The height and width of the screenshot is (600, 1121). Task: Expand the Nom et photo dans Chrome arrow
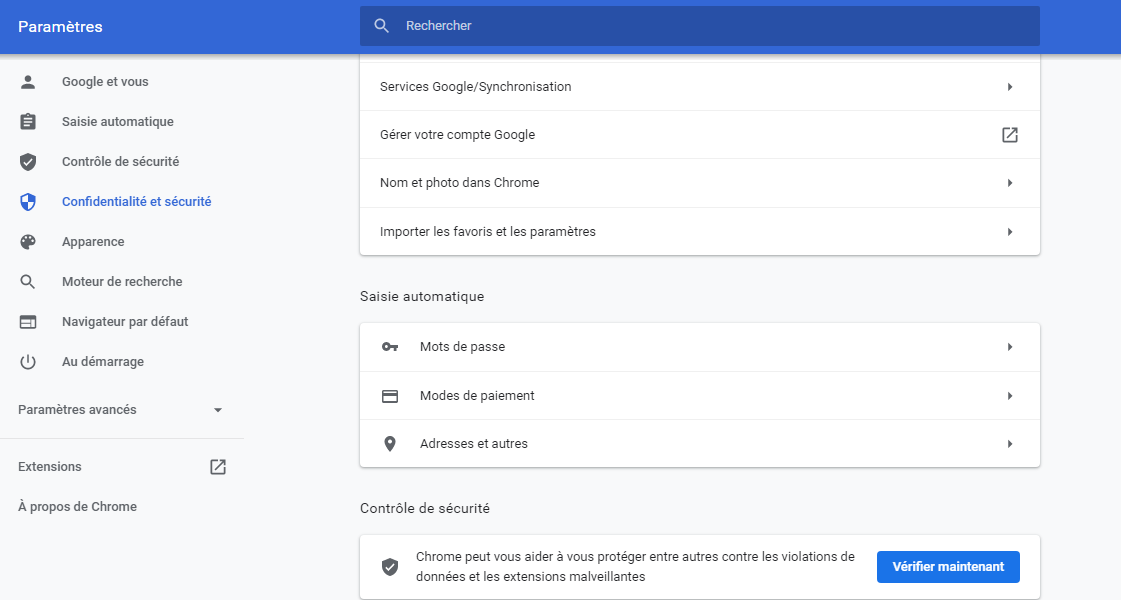pos(1010,183)
